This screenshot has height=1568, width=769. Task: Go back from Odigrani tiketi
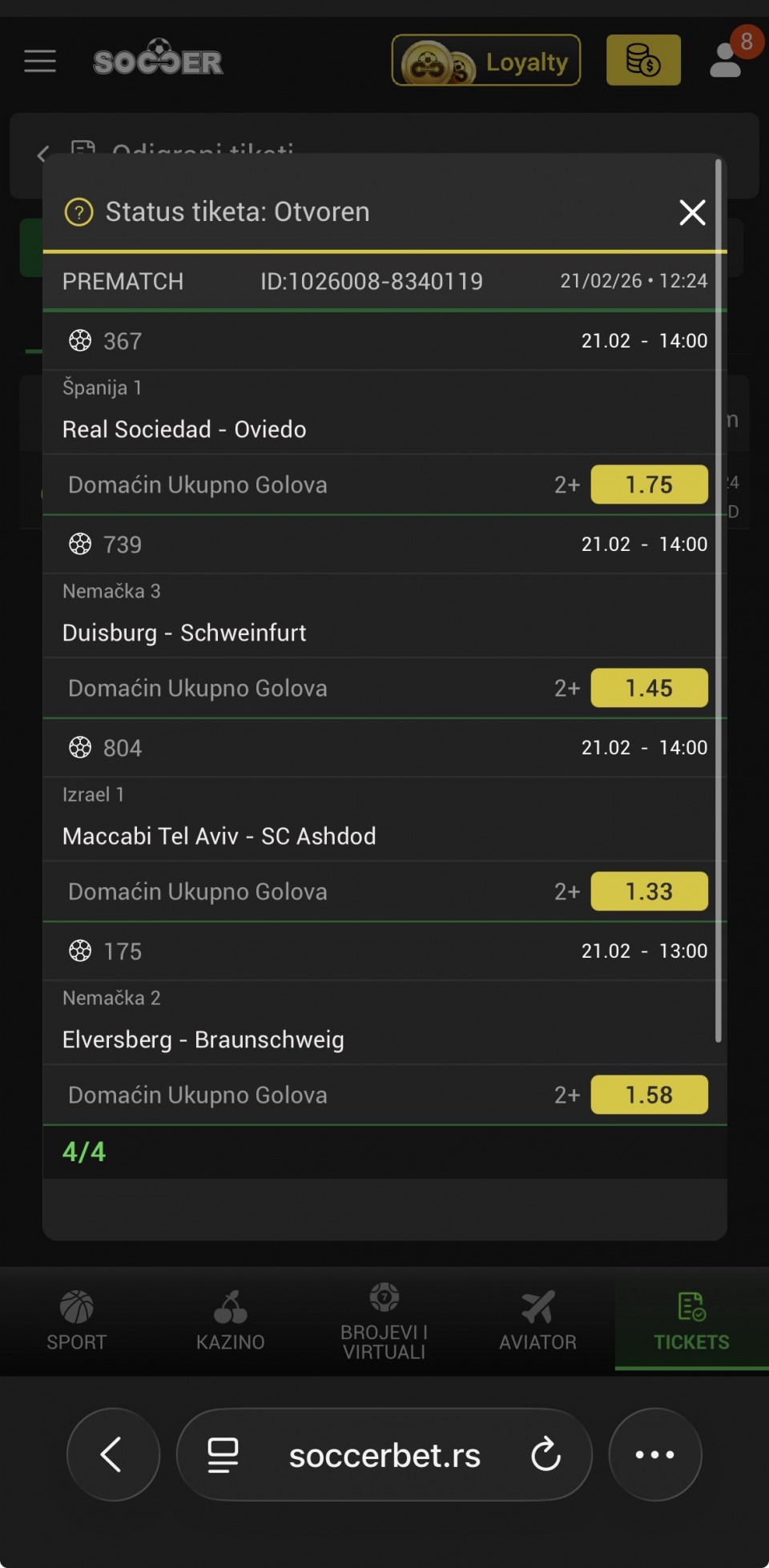click(x=43, y=154)
